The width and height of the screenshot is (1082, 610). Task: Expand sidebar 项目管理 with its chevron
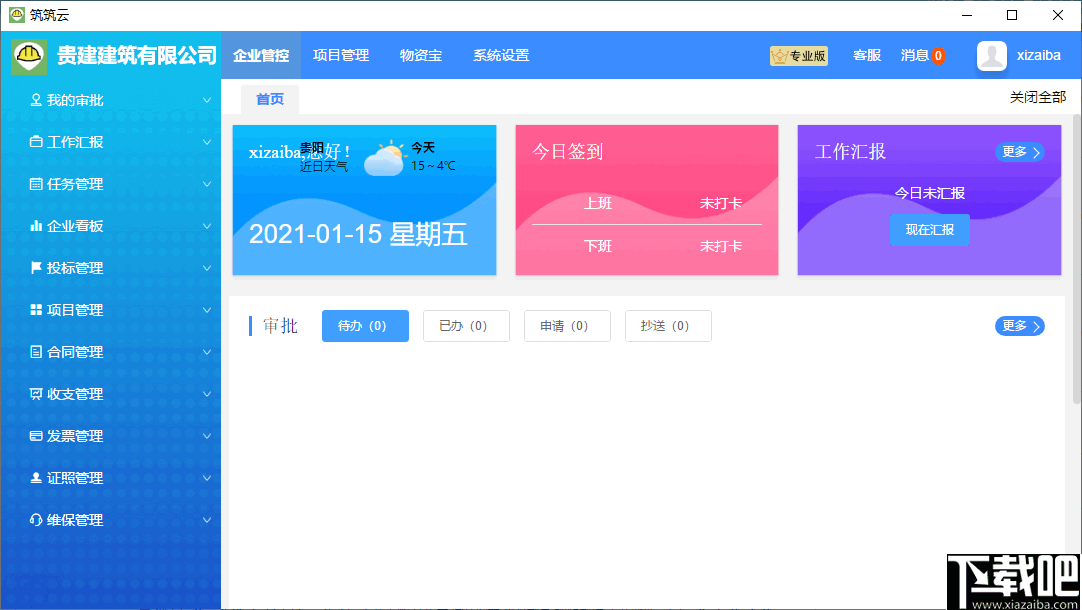[206, 310]
